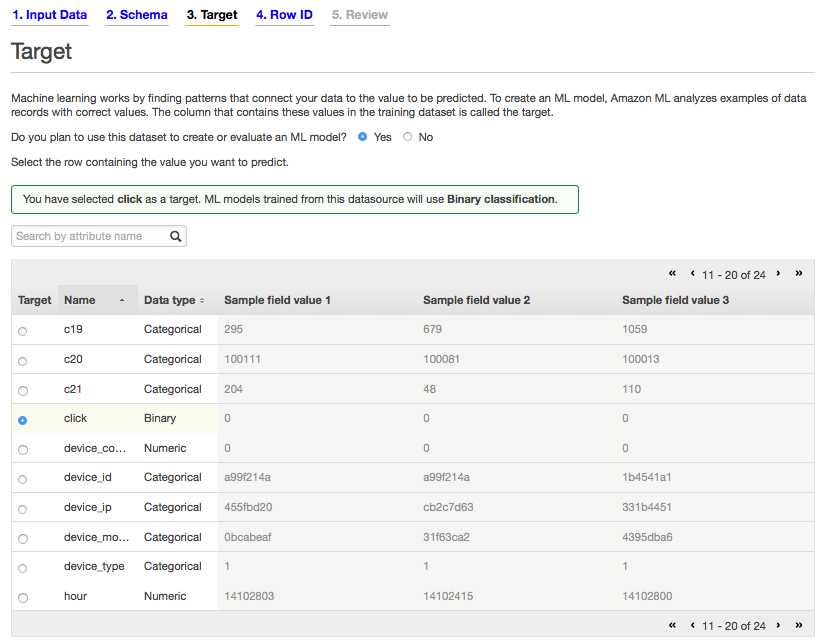This screenshot has height=641, width=819.
Task: Go to next page using top pagination arrow
Action: click(778, 273)
